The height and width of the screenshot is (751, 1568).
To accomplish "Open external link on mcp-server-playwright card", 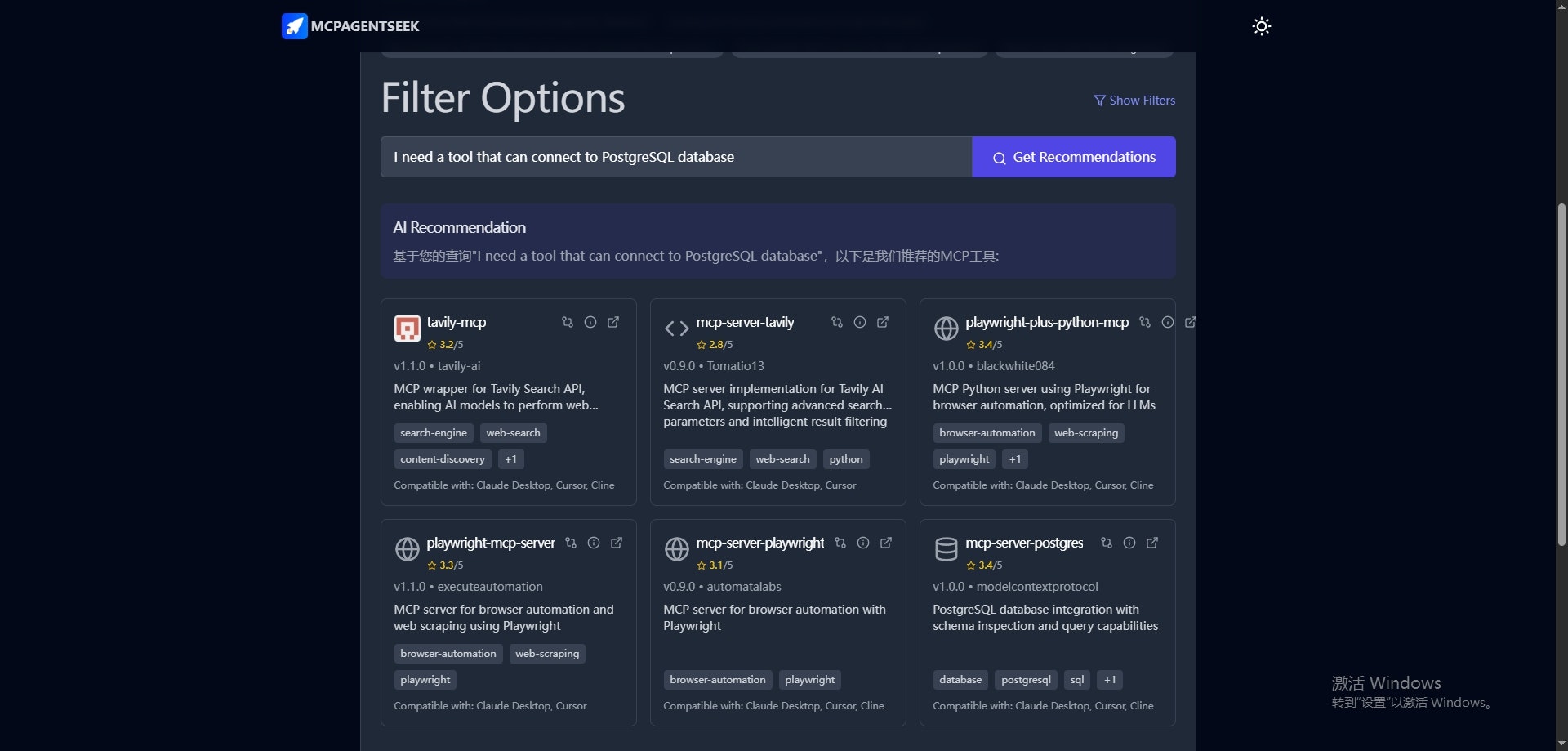I will (886, 543).
